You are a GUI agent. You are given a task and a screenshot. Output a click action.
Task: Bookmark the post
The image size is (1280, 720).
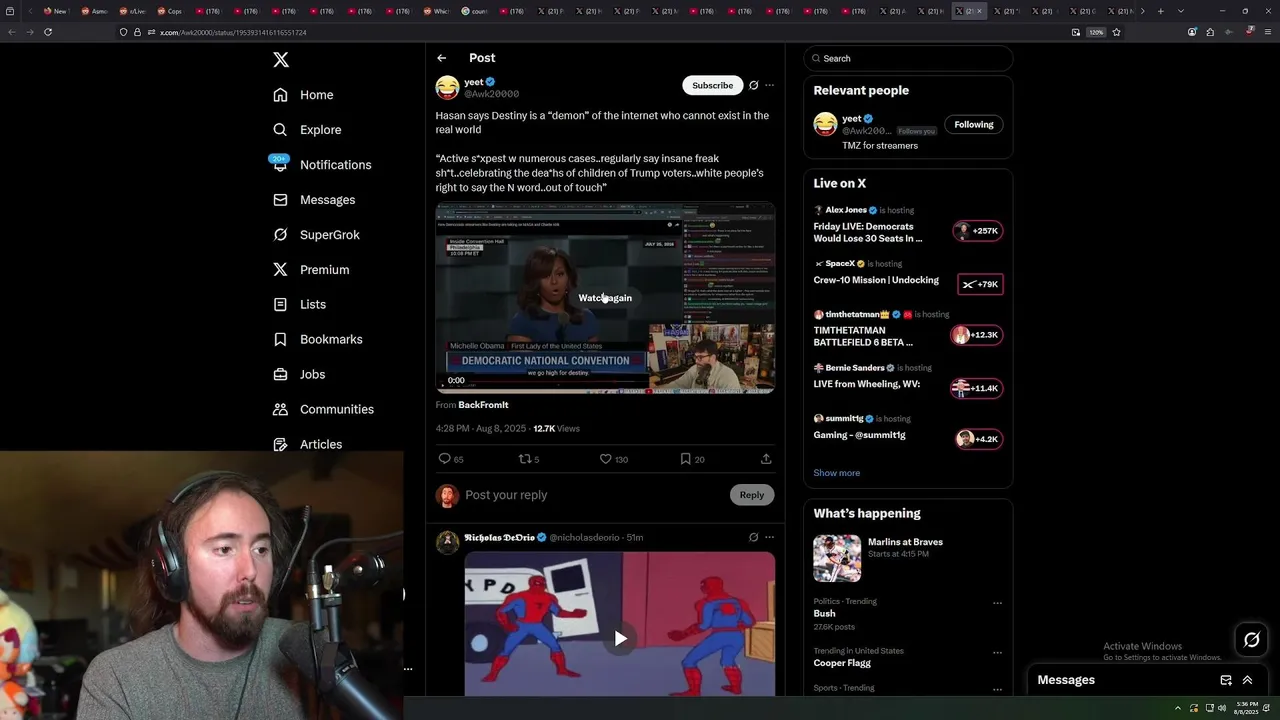click(x=685, y=459)
